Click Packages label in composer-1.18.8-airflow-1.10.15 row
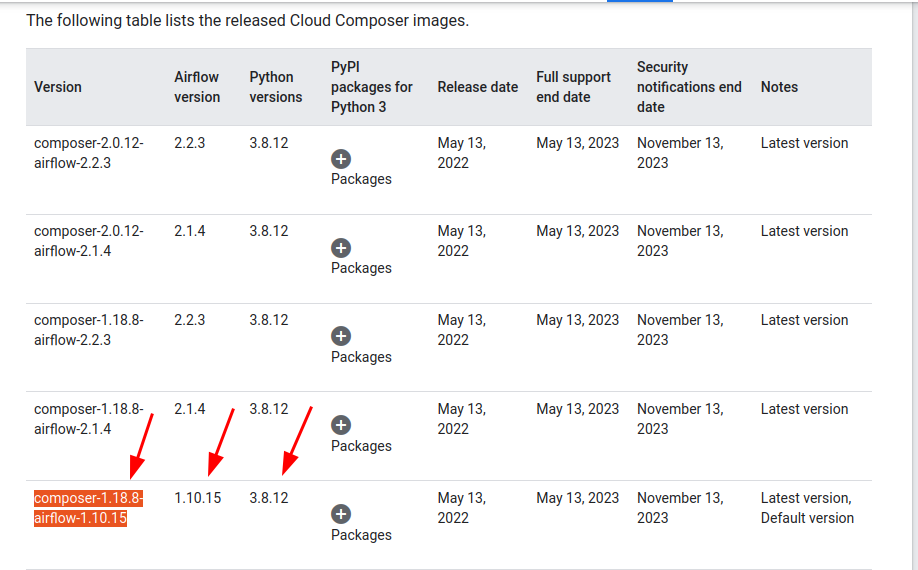 361,535
